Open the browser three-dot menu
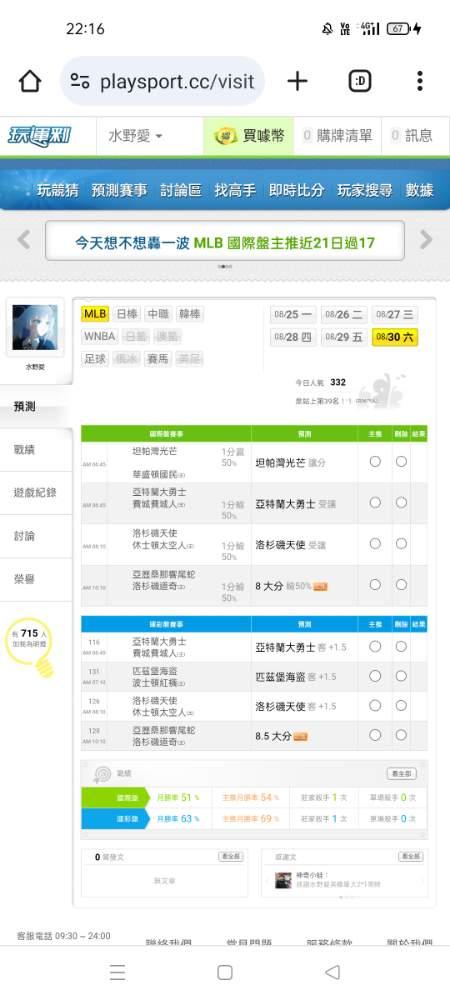Screen dimensions: 450x1000 pyautogui.click(x=419, y=81)
